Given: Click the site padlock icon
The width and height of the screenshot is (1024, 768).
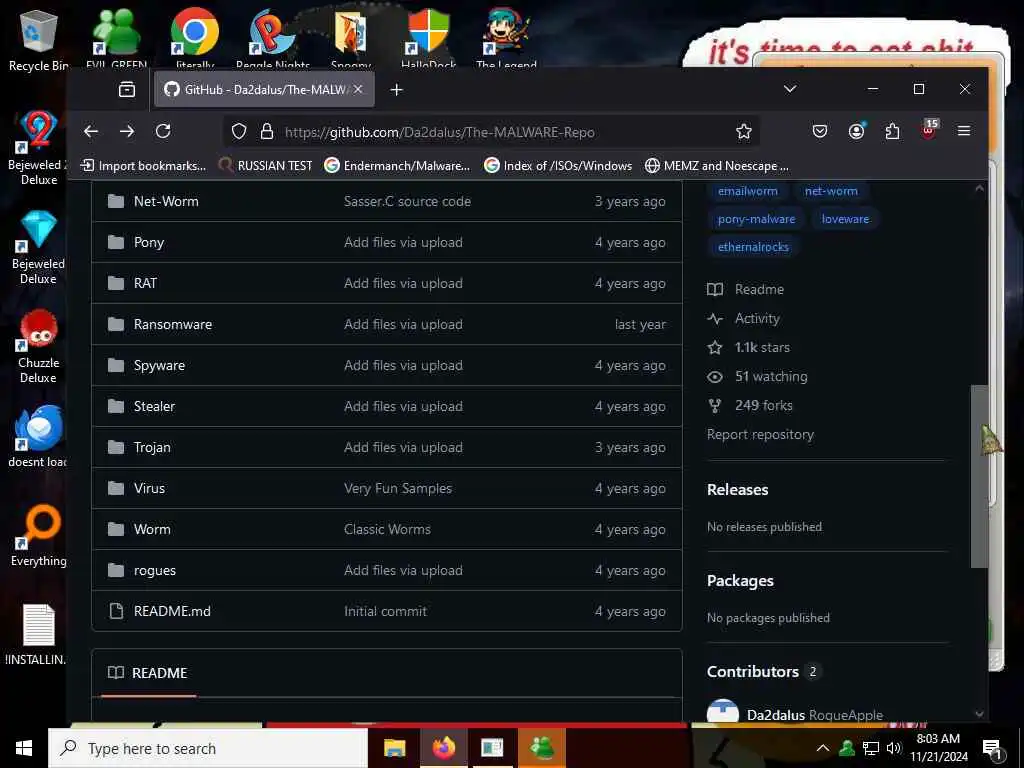Looking at the screenshot, I should tap(266, 131).
